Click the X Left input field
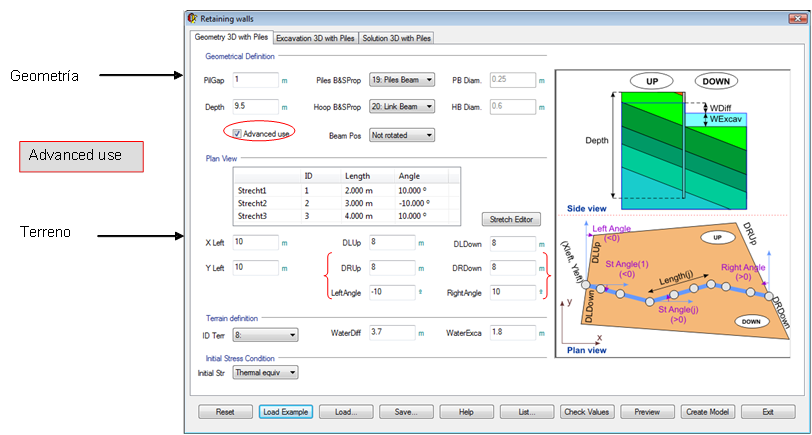This screenshot has width=812, height=435. pyautogui.click(x=256, y=242)
